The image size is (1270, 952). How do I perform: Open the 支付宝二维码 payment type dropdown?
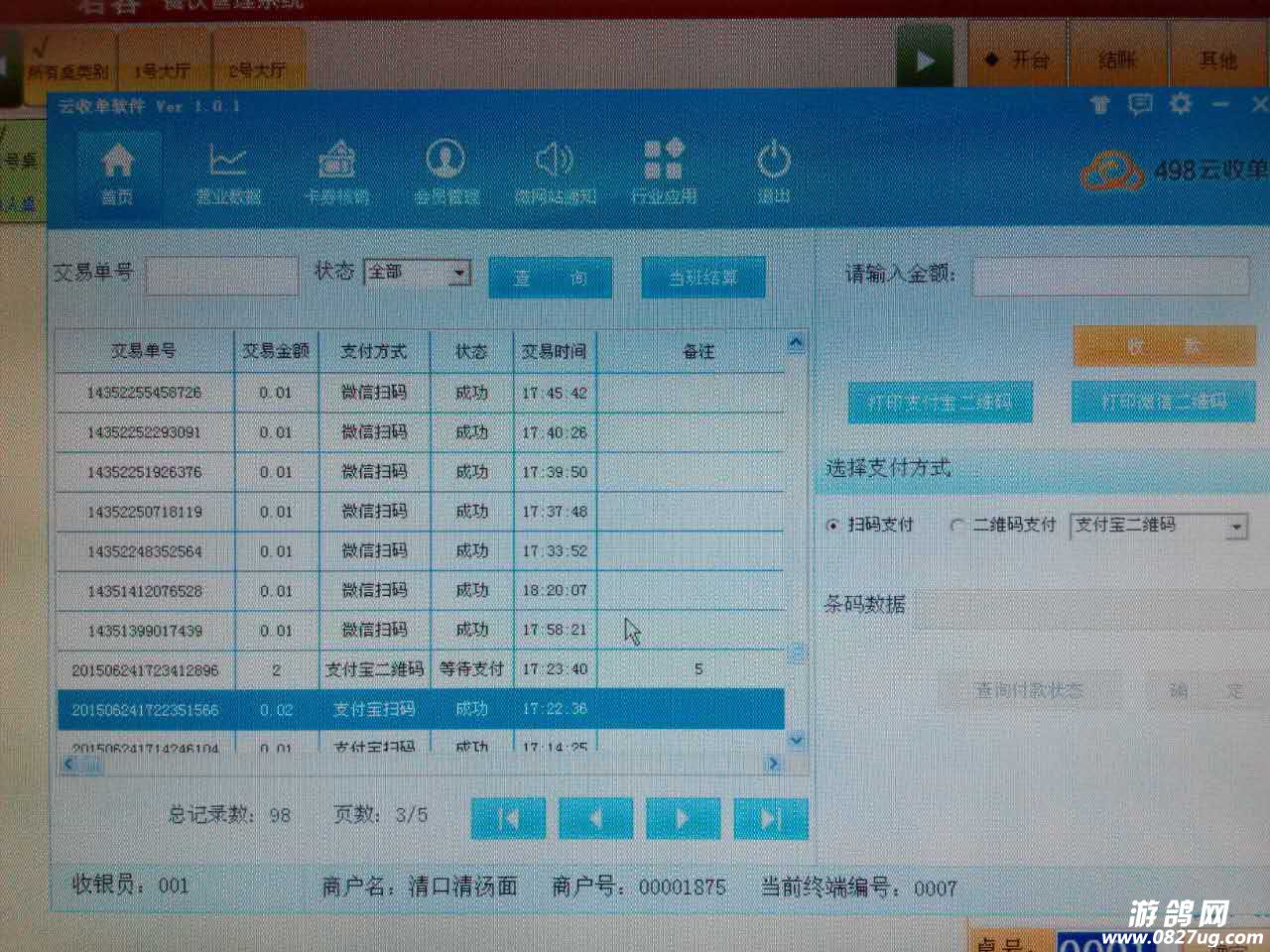(1235, 528)
